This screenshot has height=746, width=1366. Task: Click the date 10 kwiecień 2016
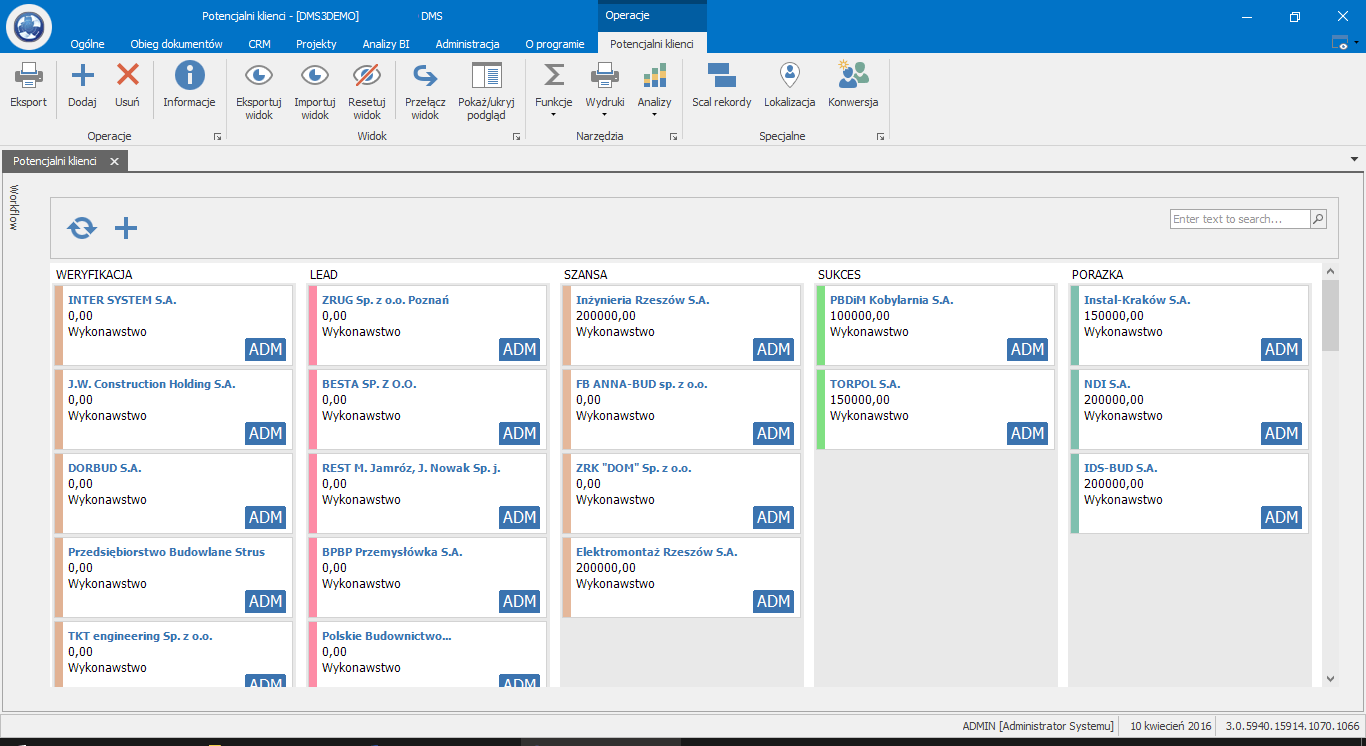click(1171, 726)
